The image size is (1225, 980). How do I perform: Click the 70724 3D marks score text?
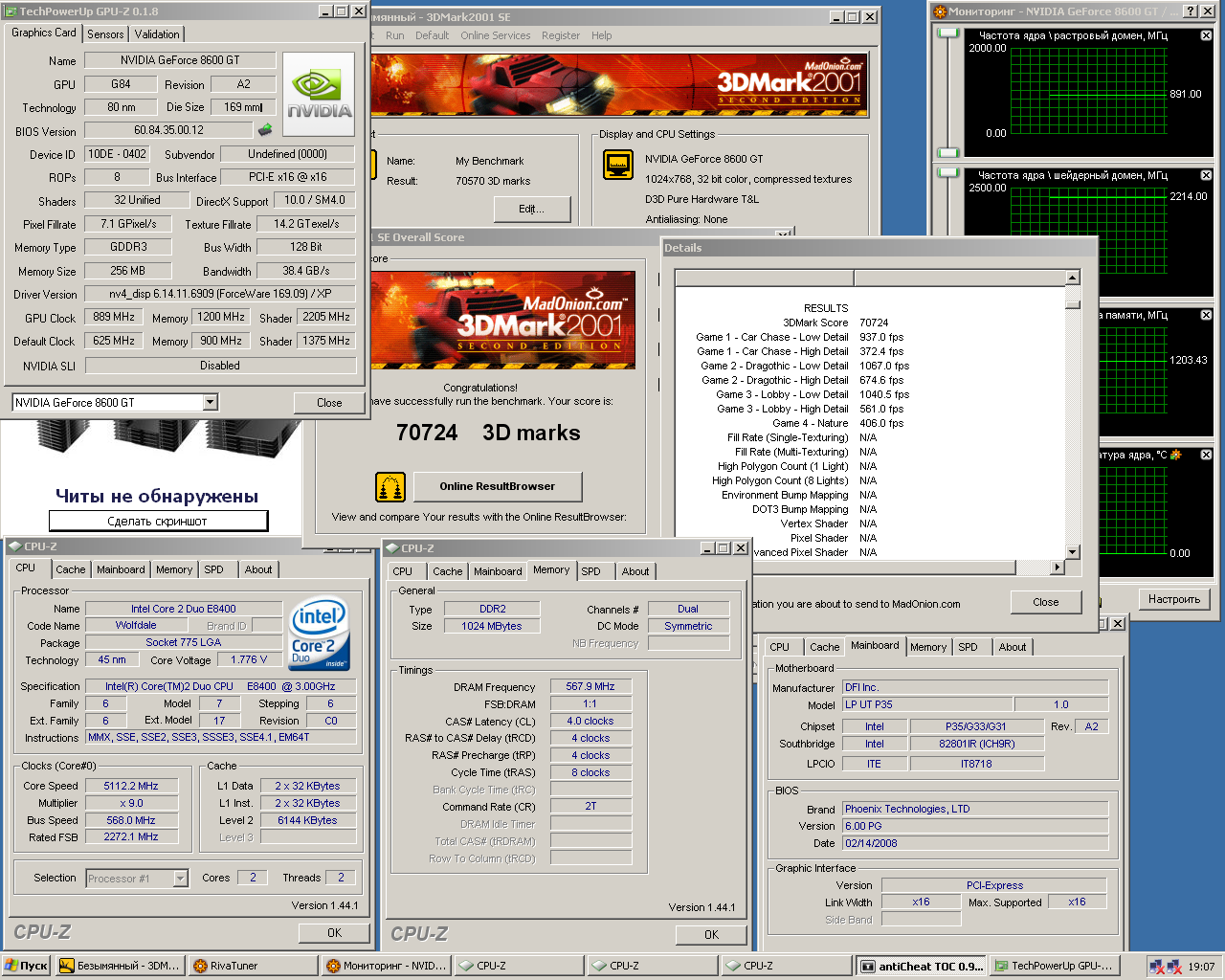click(x=488, y=434)
